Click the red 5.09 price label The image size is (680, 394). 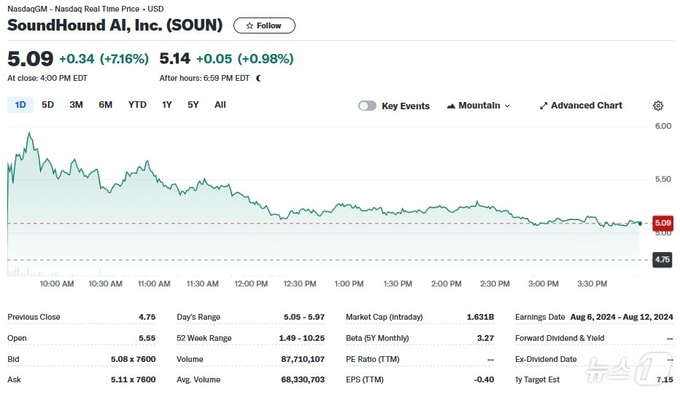click(663, 223)
